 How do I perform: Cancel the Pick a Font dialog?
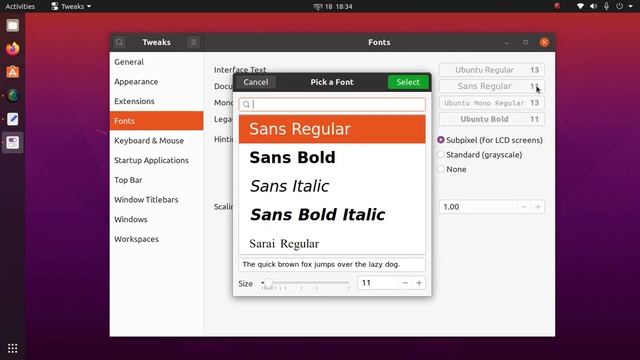point(256,82)
